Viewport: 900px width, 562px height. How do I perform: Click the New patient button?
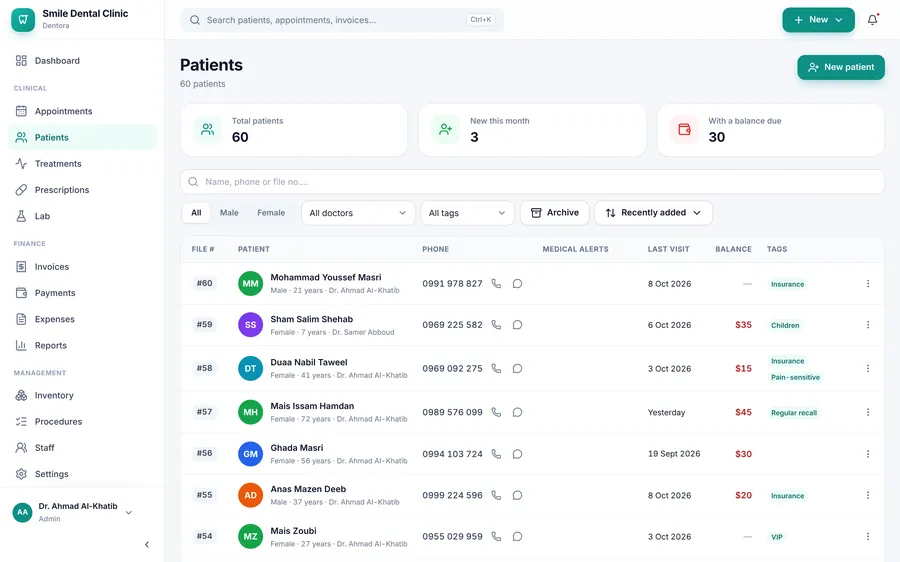(841, 67)
